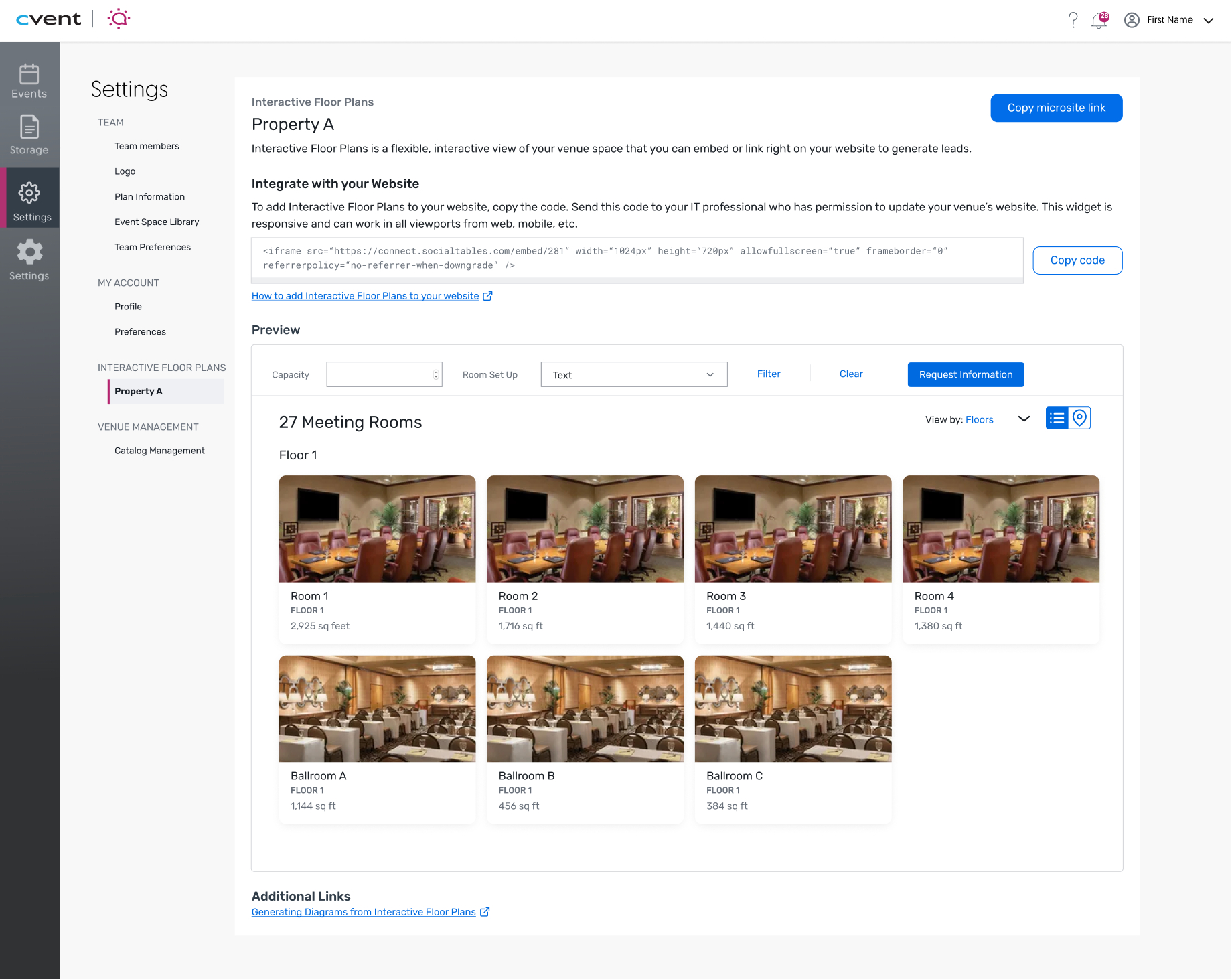Viewport: 1232px width, 979px height.
Task: Open Plan Information settings
Action: pyautogui.click(x=149, y=197)
